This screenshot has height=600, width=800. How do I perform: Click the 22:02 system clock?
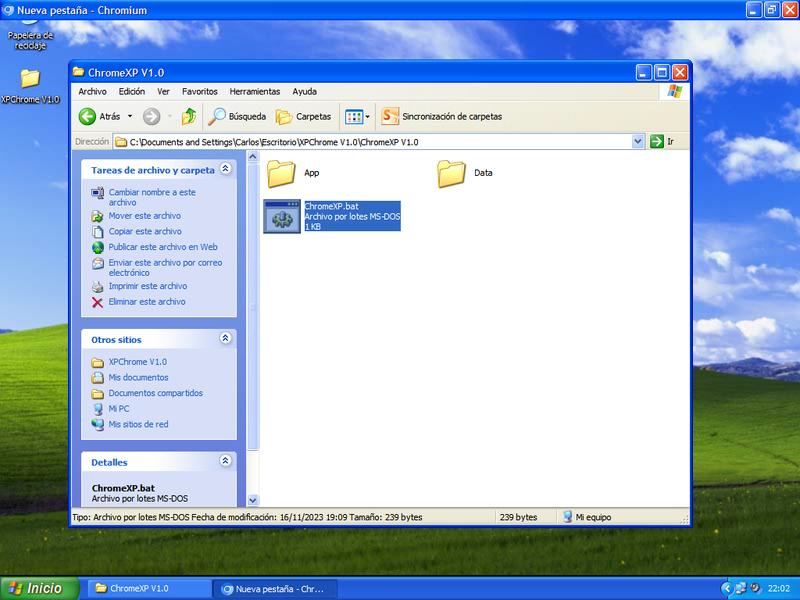coord(779,588)
